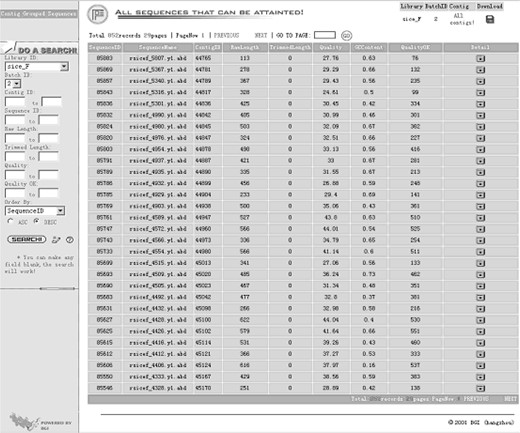Image resolution: width=520 pixels, height=433 pixels.
Task: Click the ContigID column header
Action: [208, 47]
